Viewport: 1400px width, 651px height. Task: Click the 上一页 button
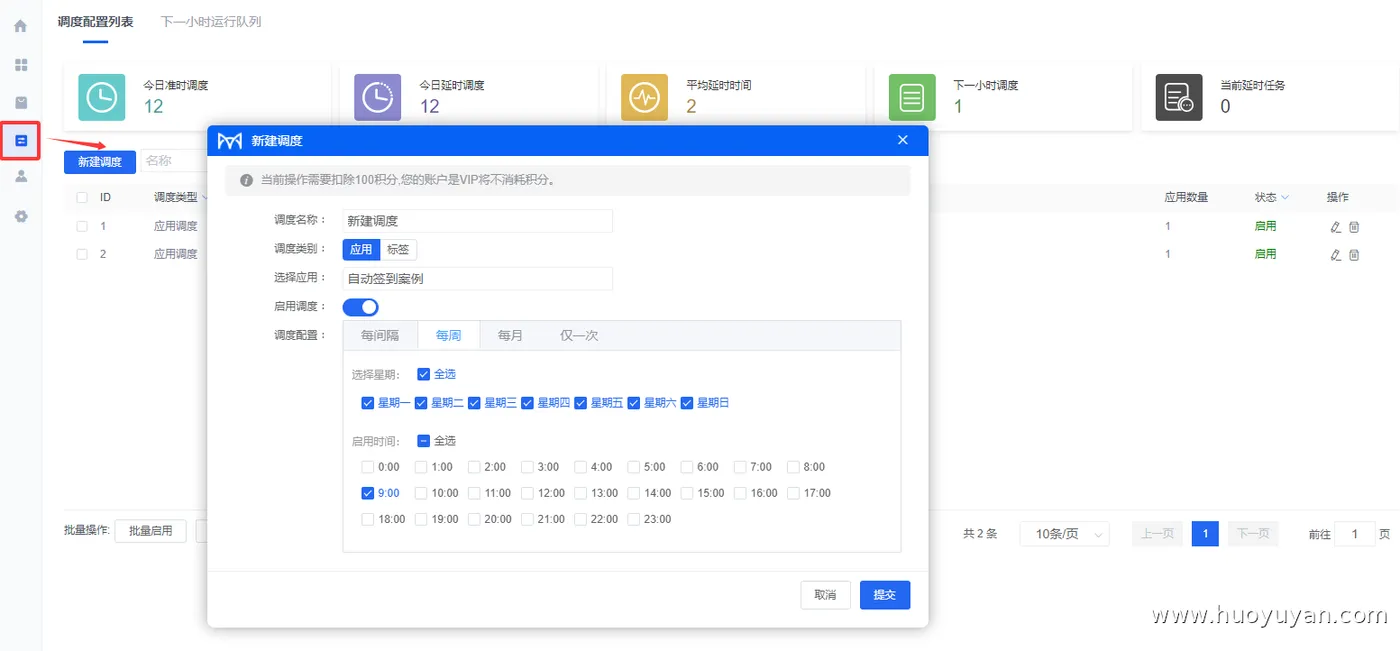coord(1157,534)
